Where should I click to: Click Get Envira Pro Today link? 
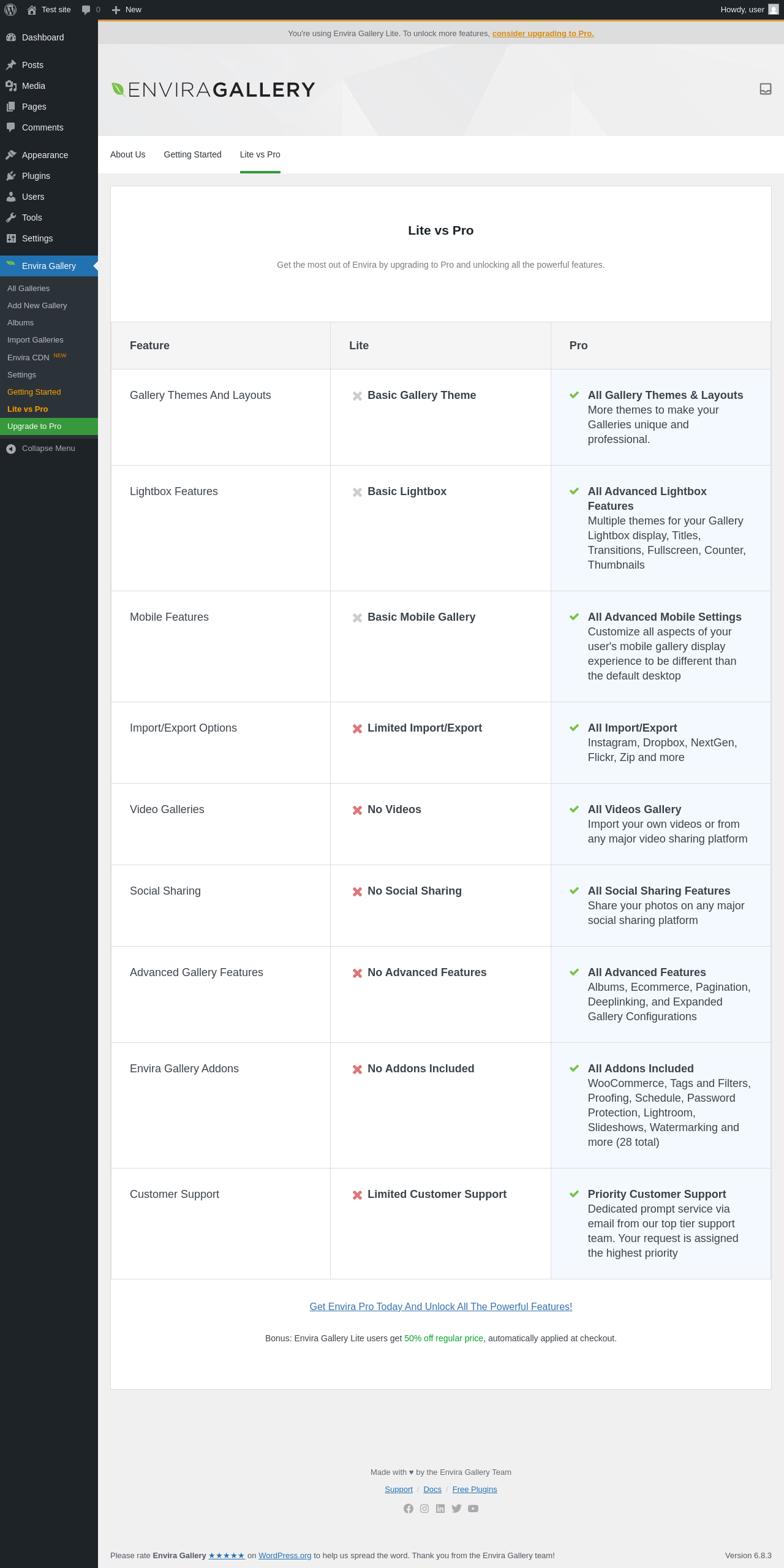[x=441, y=1306]
